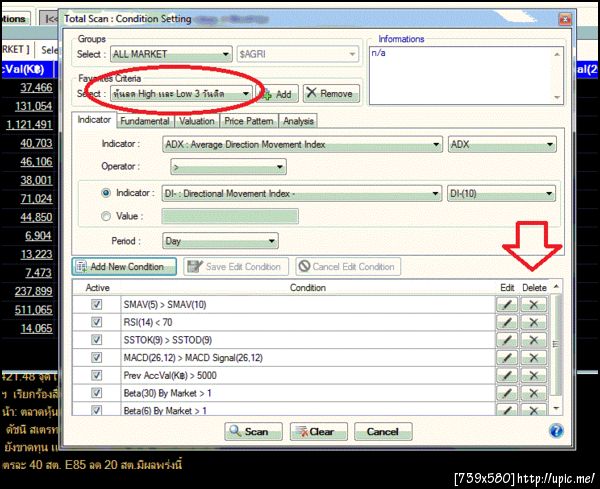Toggle active checkbox for SMAV(5) > SMAV(10)
The width and height of the screenshot is (600, 489).
click(x=96, y=305)
